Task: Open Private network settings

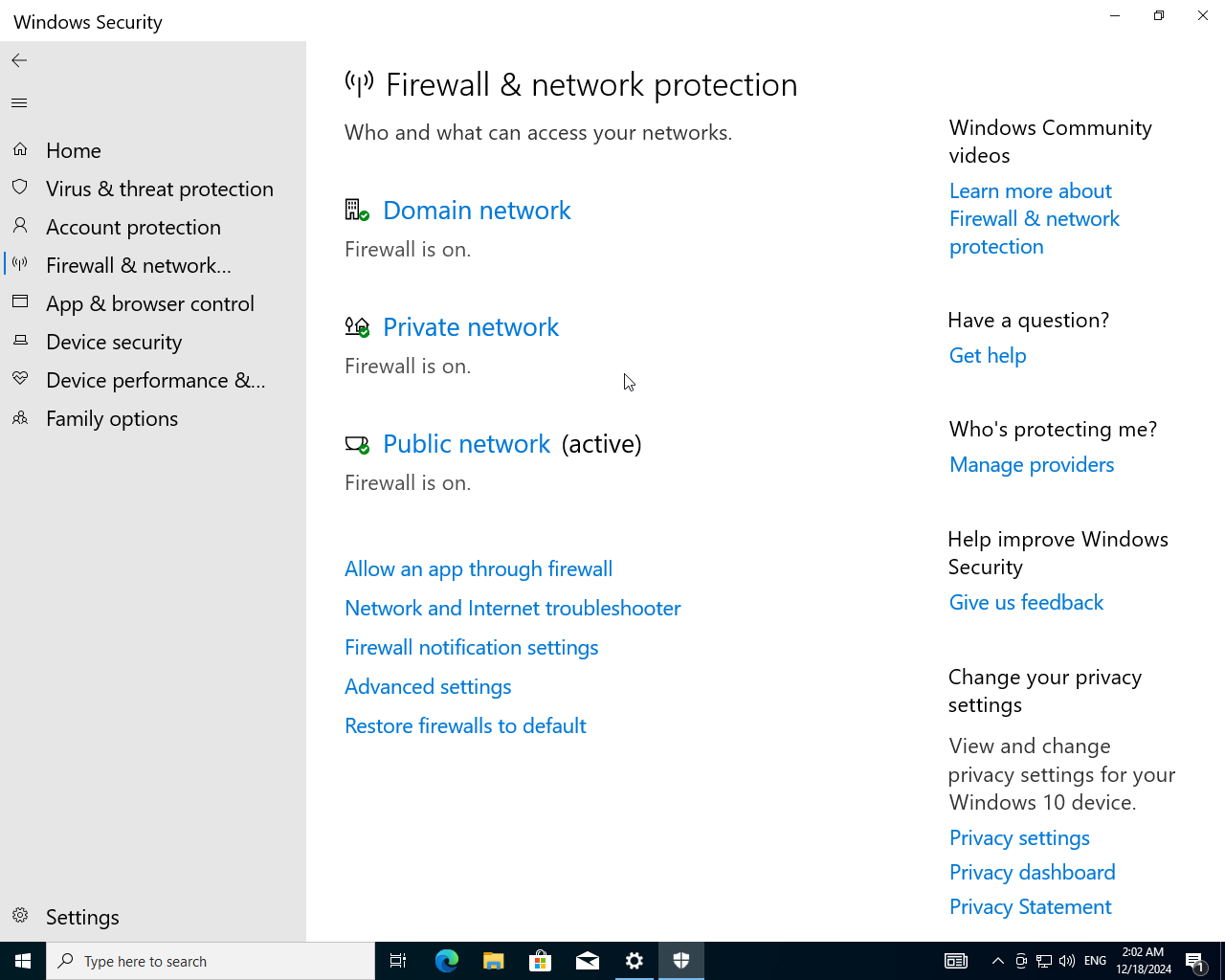Action: click(471, 327)
